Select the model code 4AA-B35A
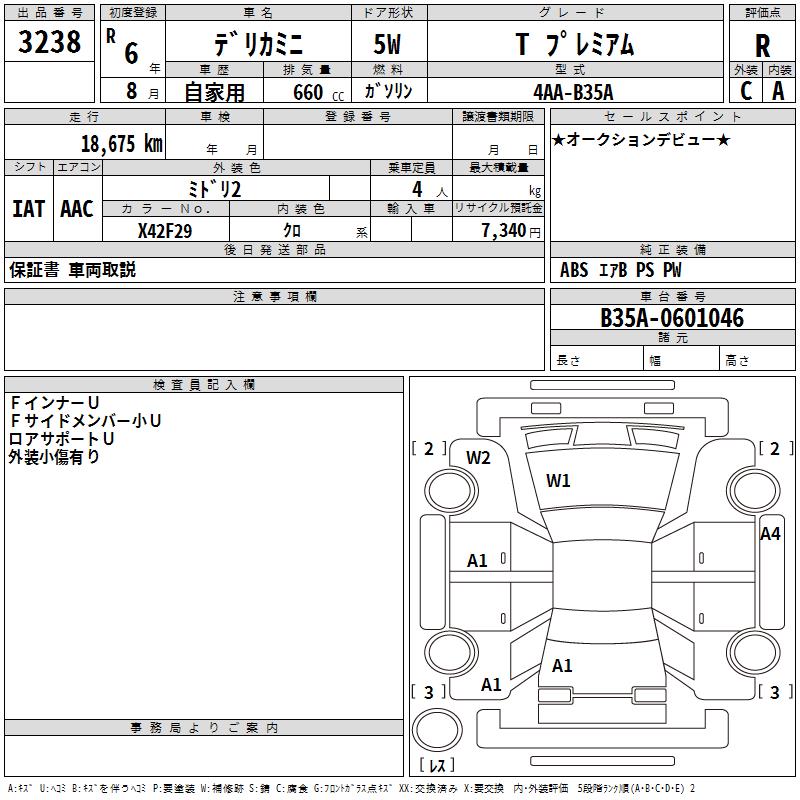Image resolution: width=800 pixels, height=800 pixels. (x=573, y=92)
